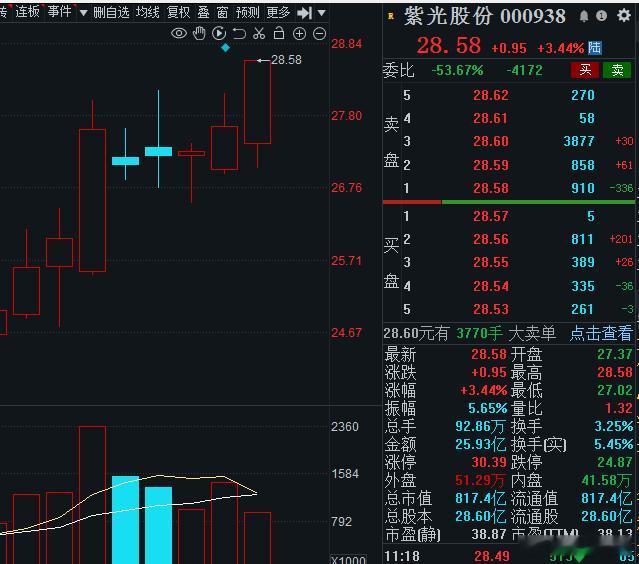Image resolution: width=639 pixels, height=564 pixels.
Task: Select sell level 1 price 28.58
Action: pos(491,188)
